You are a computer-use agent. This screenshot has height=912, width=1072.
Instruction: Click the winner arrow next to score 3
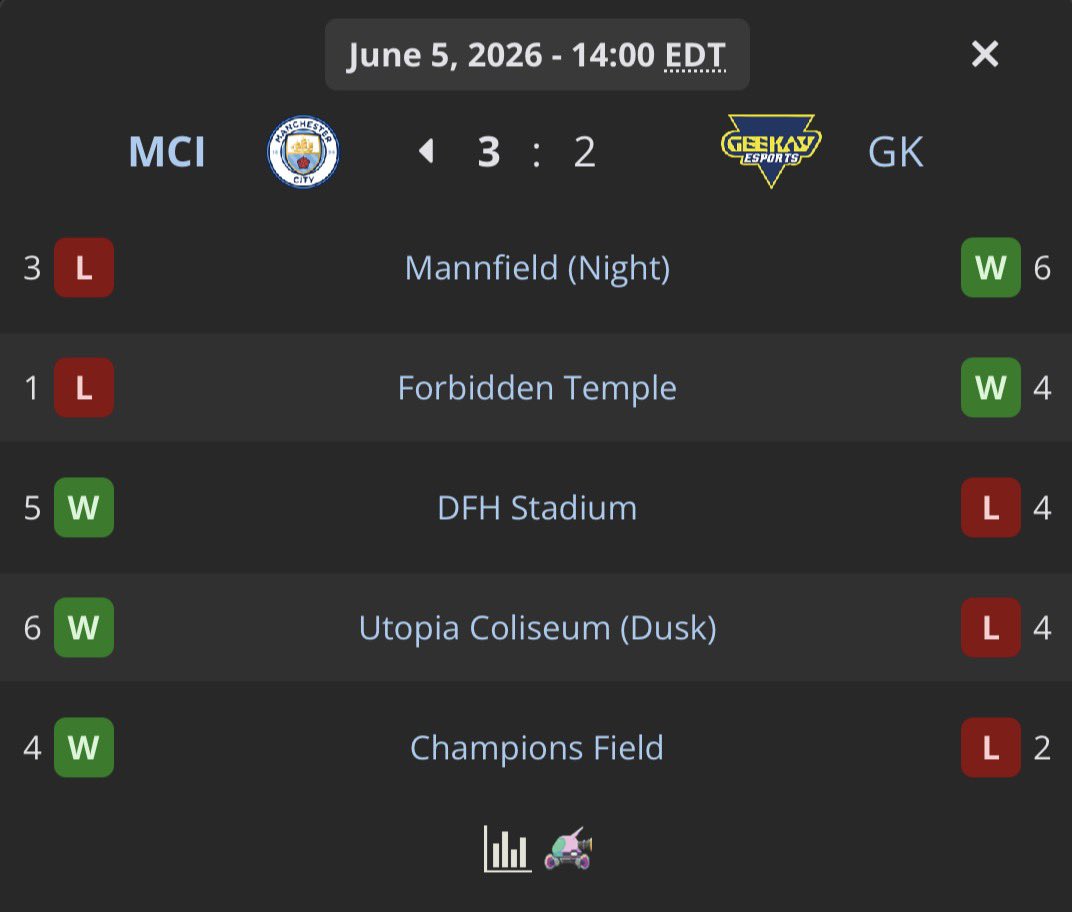coord(427,151)
